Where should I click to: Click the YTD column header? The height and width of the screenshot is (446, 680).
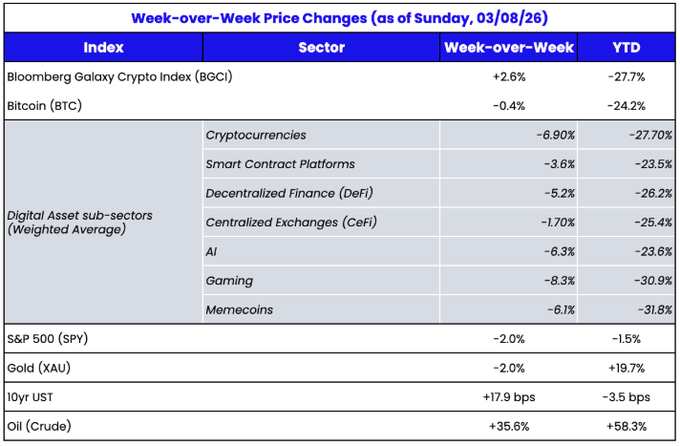(627, 47)
